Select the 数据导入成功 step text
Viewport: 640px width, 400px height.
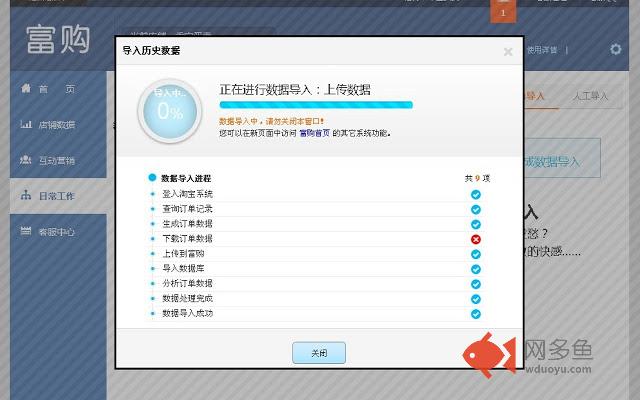pos(187,313)
